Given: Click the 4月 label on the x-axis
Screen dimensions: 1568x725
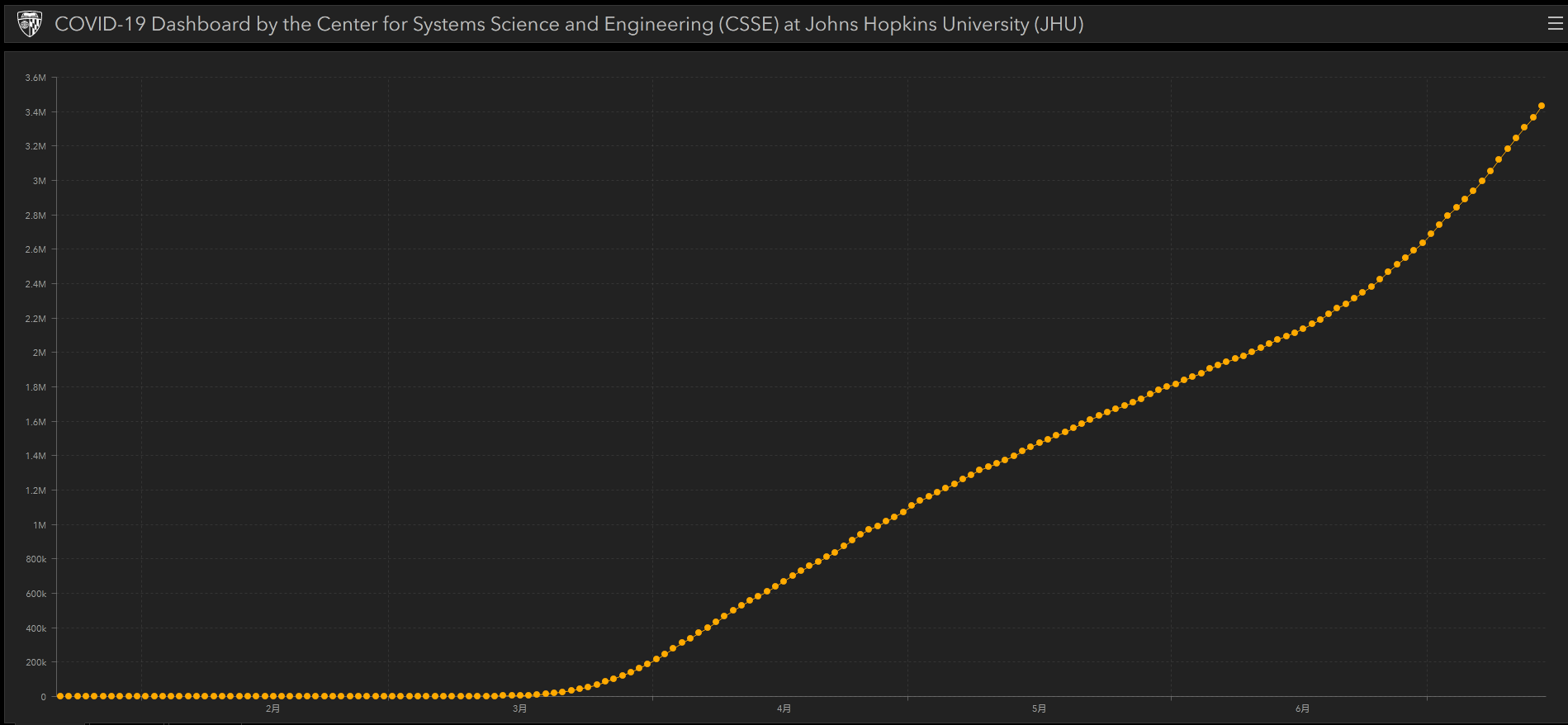Looking at the screenshot, I should coord(784,708).
